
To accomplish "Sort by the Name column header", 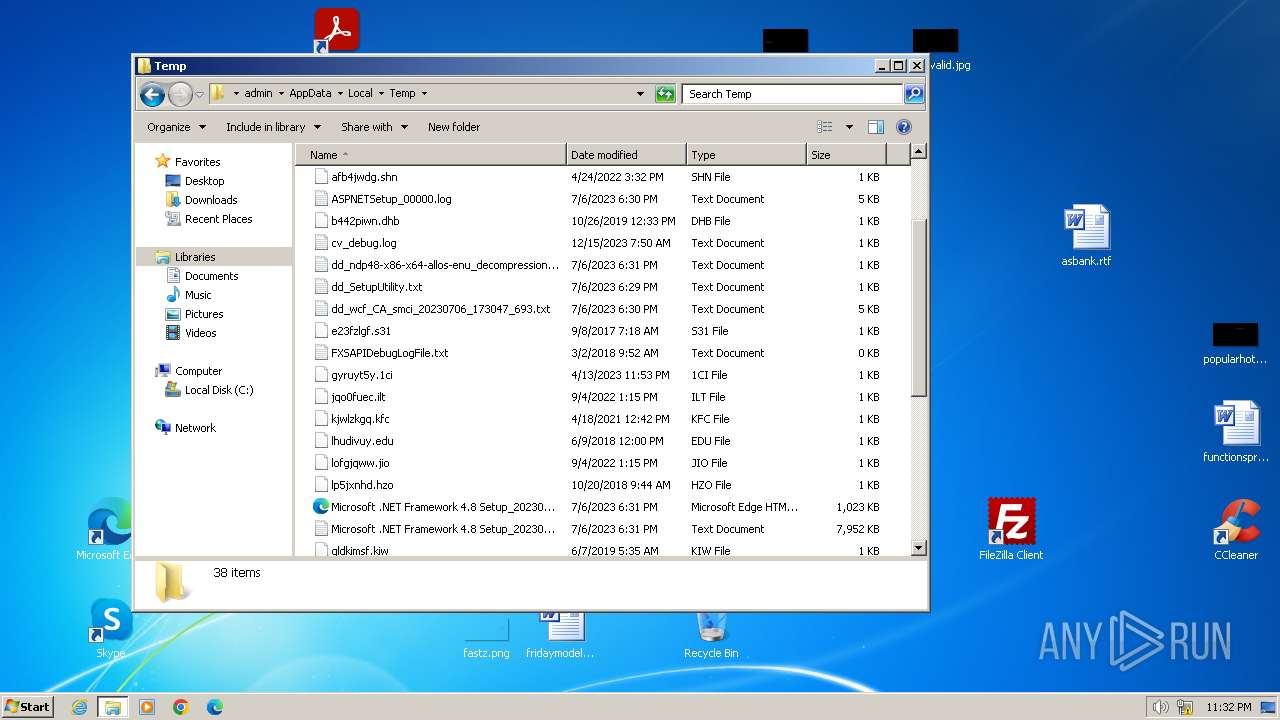I will pos(431,155).
